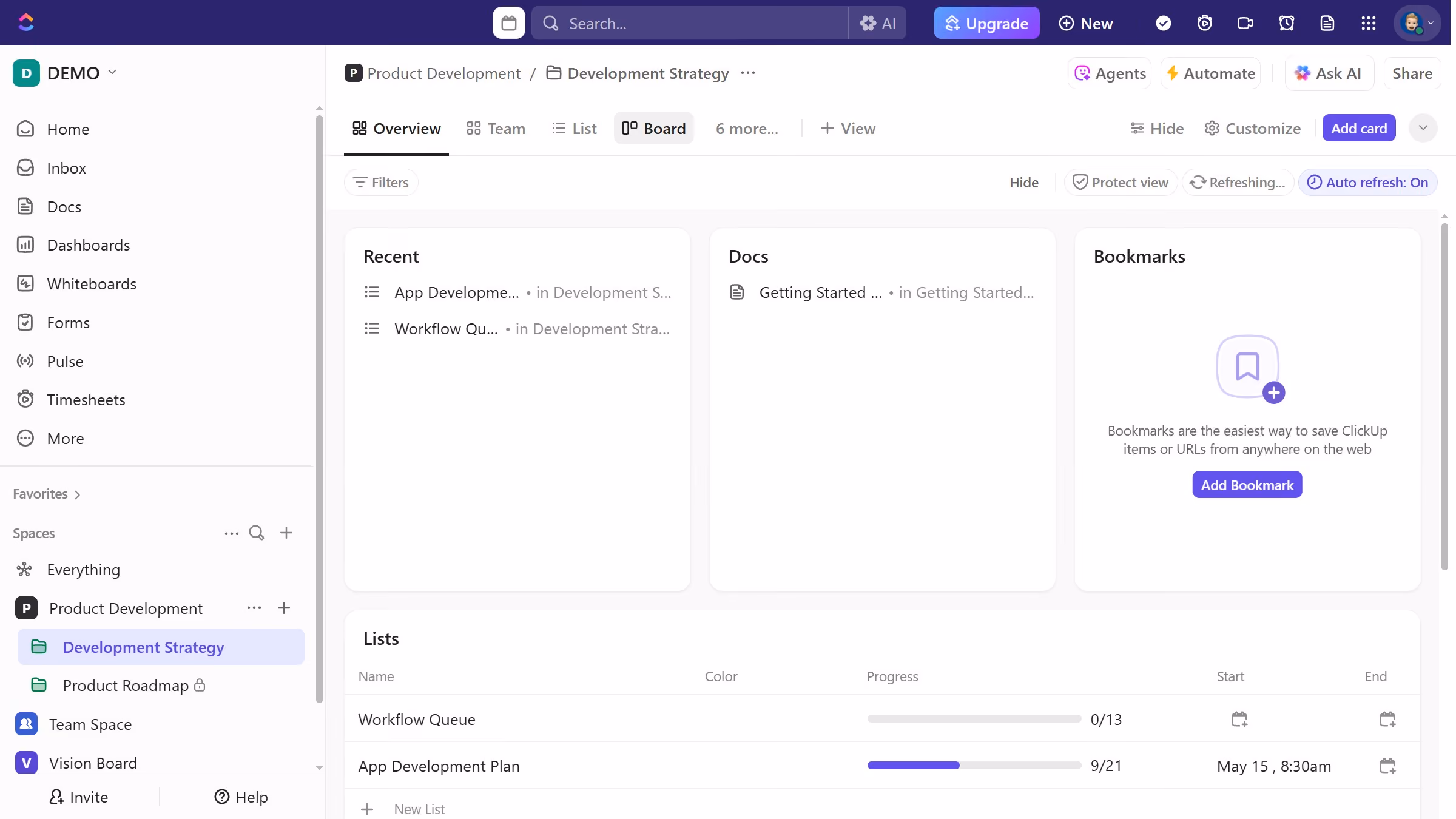Click Ask AI button
This screenshot has width=1456, height=819.
1329,73
